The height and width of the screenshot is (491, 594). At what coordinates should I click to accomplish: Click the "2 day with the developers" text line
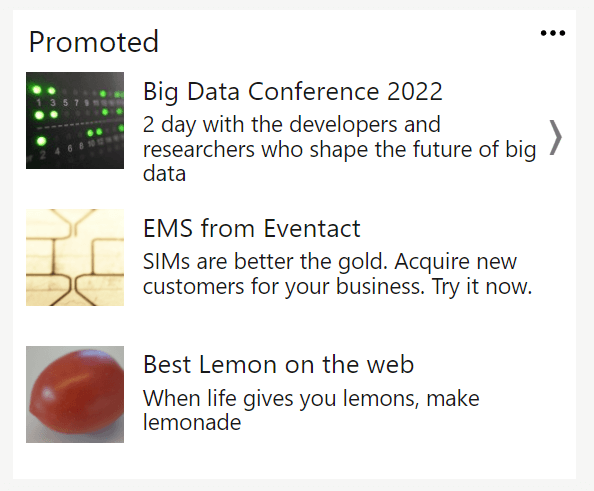(292, 125)
